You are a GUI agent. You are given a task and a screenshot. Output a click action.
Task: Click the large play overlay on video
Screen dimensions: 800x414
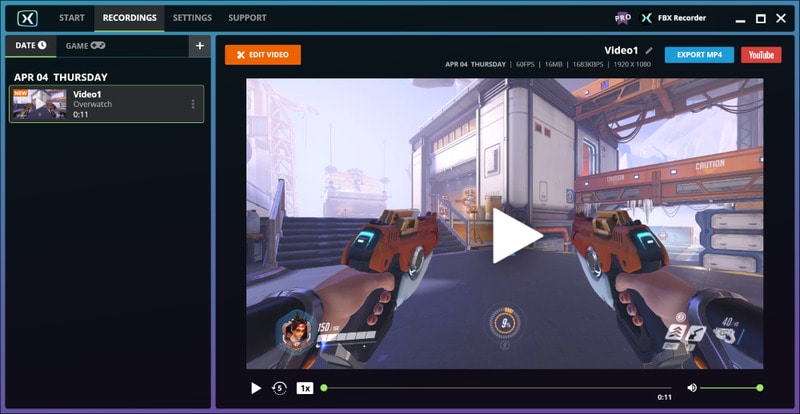point(516,236)
